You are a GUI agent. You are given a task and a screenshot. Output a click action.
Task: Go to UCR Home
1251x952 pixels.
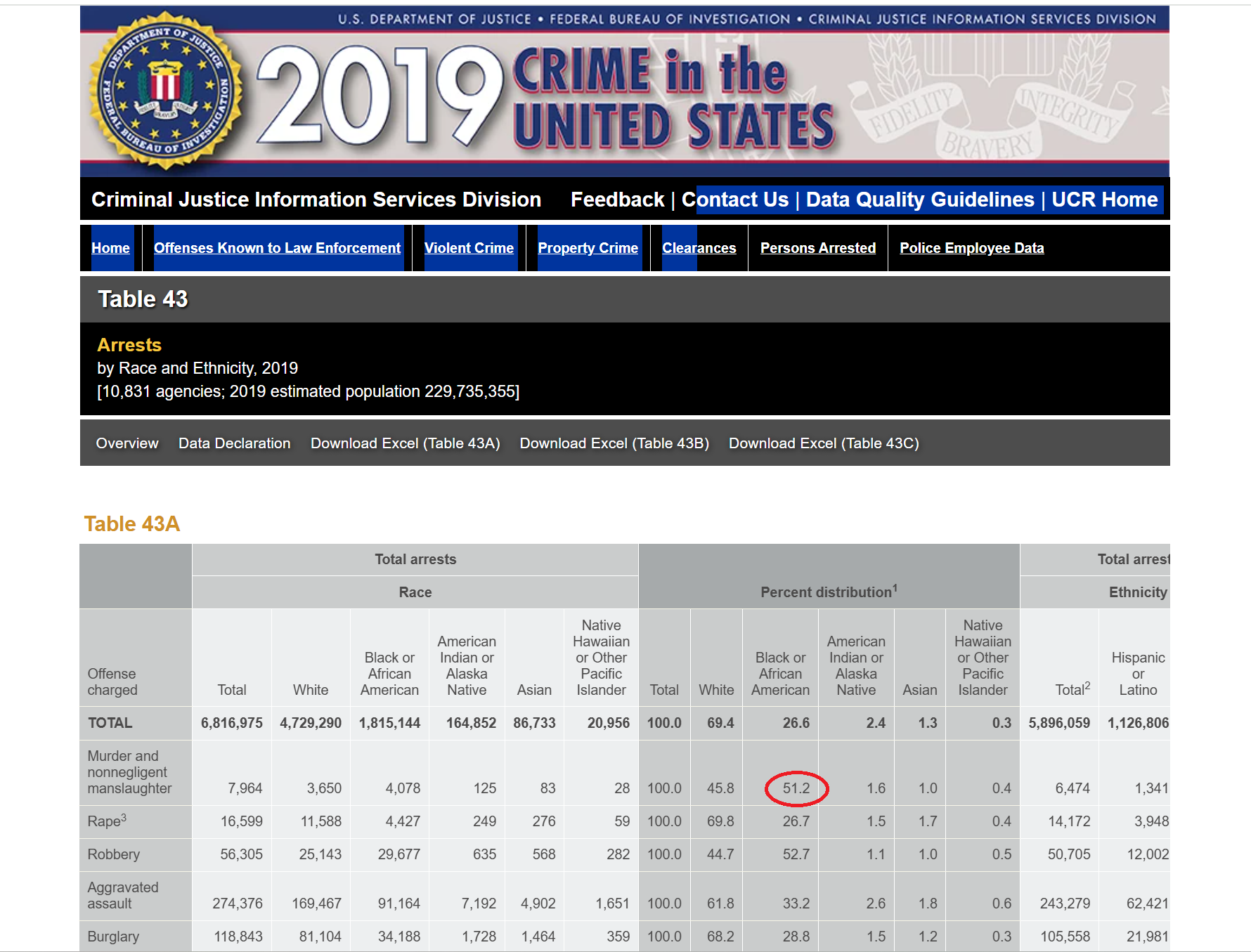(x=1104, y=200)
